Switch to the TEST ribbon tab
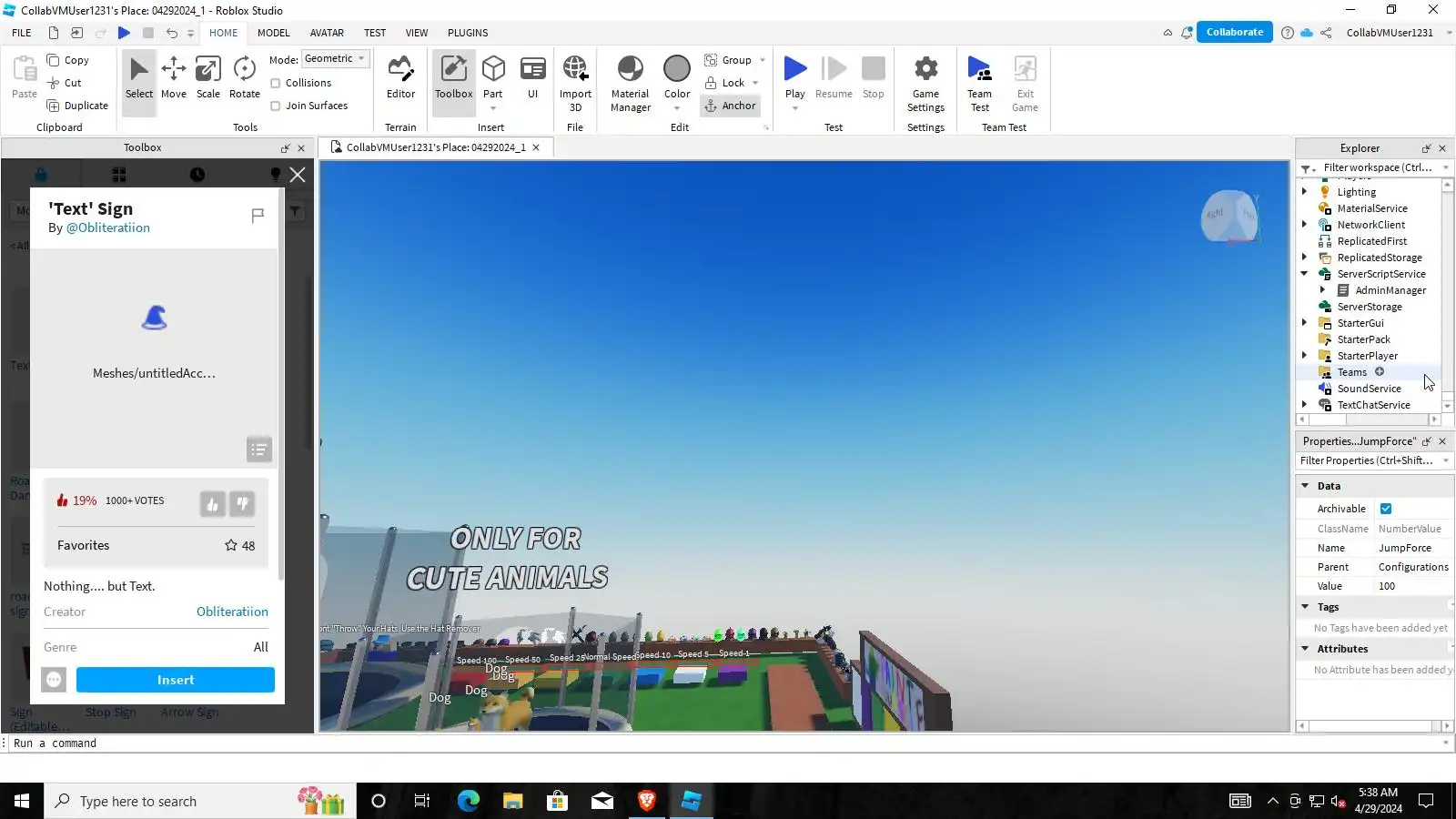1456x819 pixels. [375, 33]
